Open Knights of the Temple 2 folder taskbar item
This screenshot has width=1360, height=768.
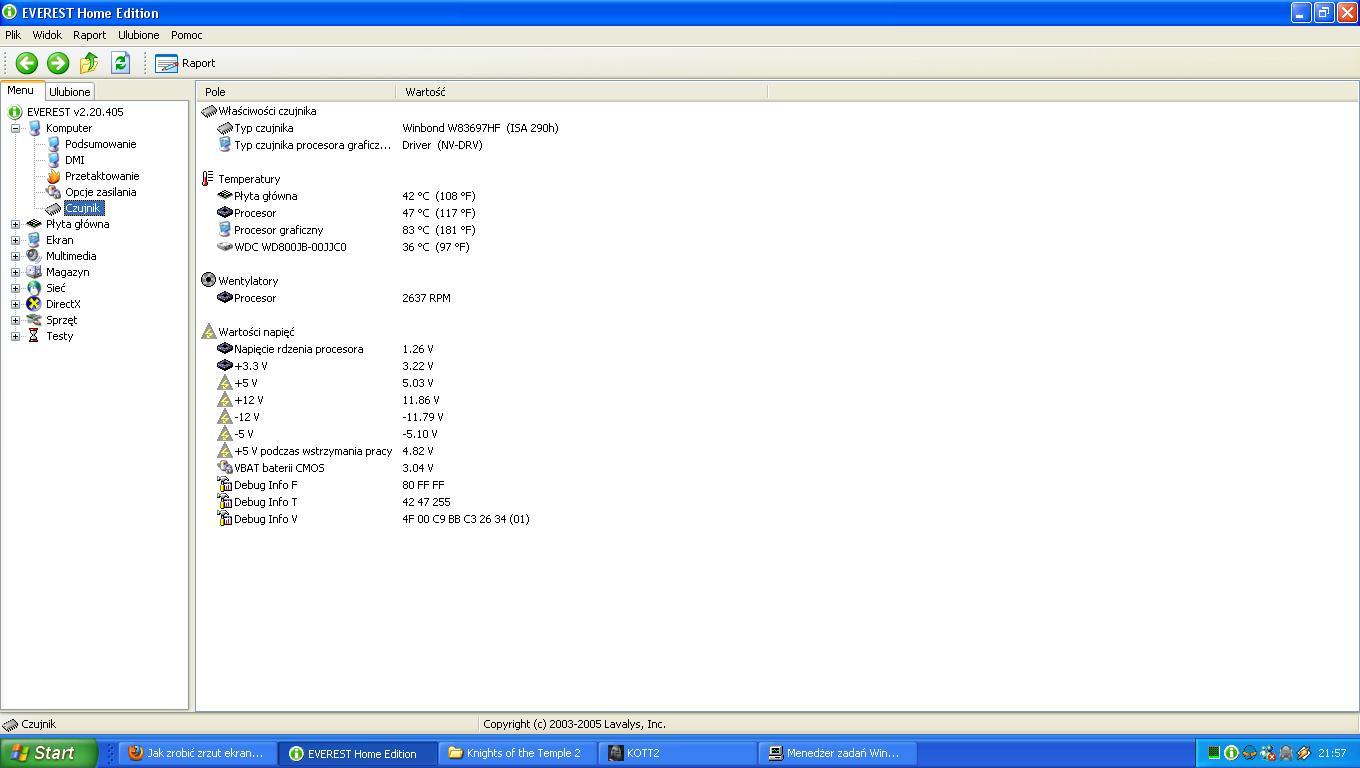[517, 753]
